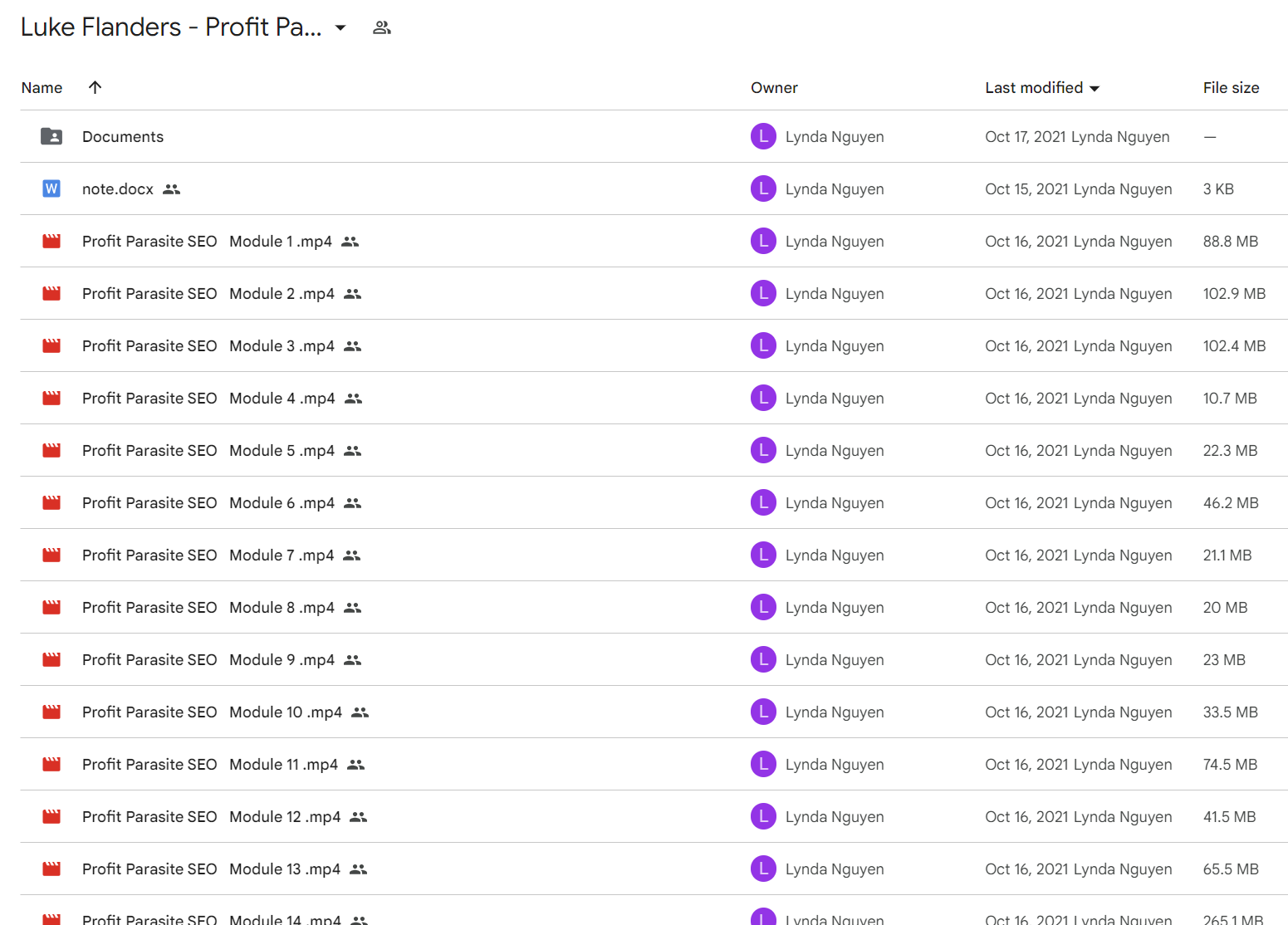Select file Profit Parasite SEO Module 5 .mp4

click(208, 451)
